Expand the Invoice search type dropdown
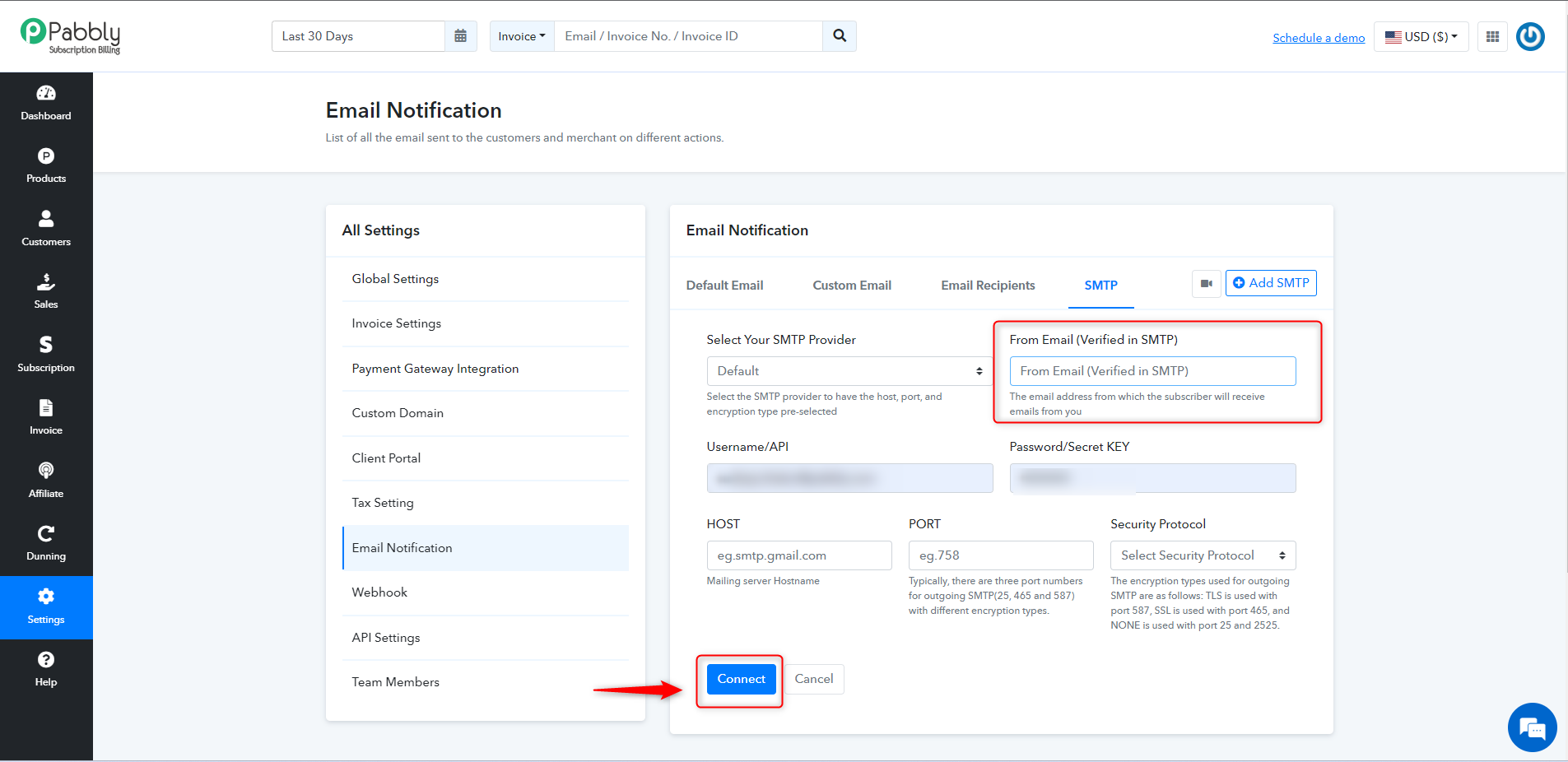Viewport: 1568px width, 762px height. pos(522,36)
